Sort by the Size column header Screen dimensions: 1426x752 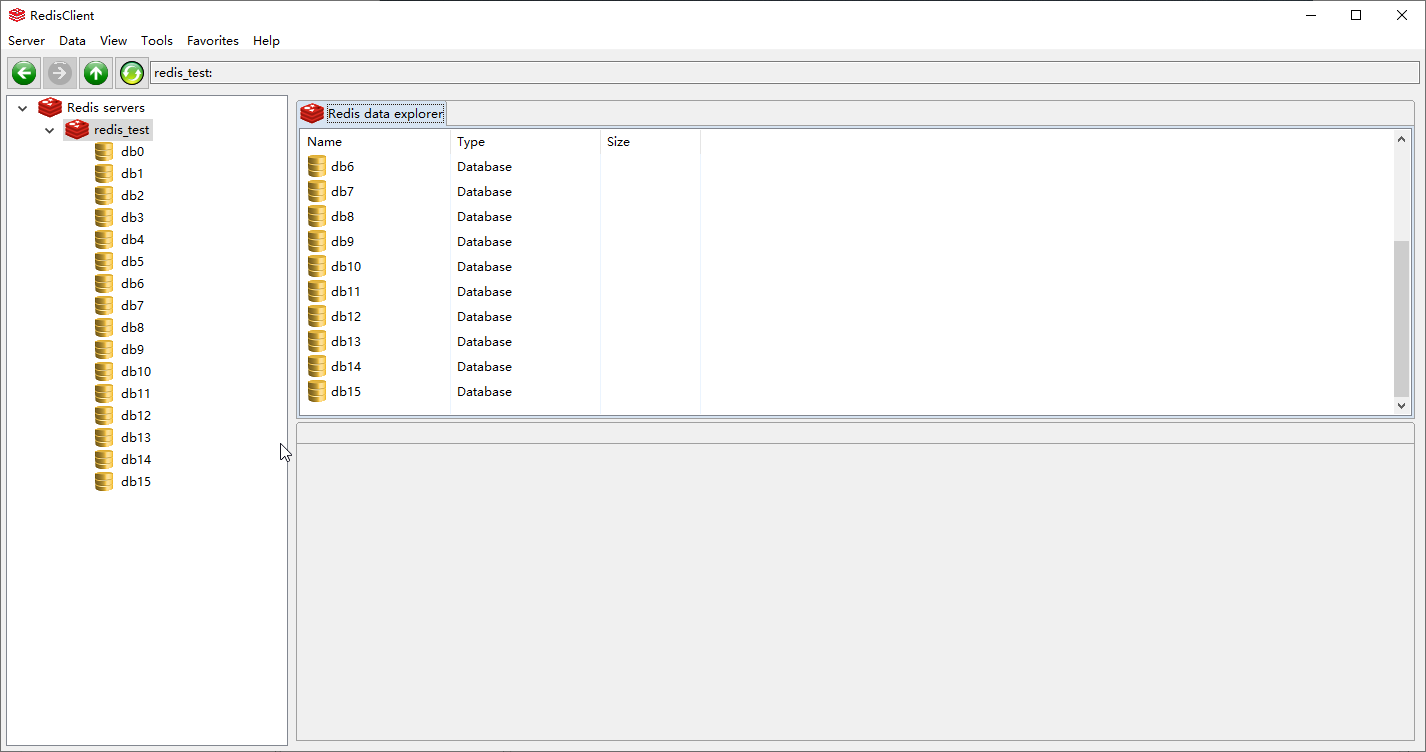click(x=618, y=142)
